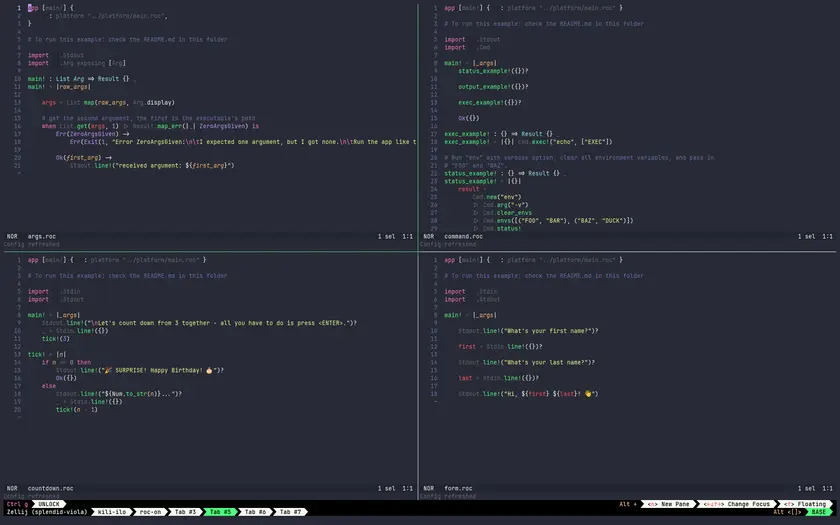Click the 'SURPRISE! Happy Birthday!' line
This screenshot has height=525, width=840.
pos(140,370)
